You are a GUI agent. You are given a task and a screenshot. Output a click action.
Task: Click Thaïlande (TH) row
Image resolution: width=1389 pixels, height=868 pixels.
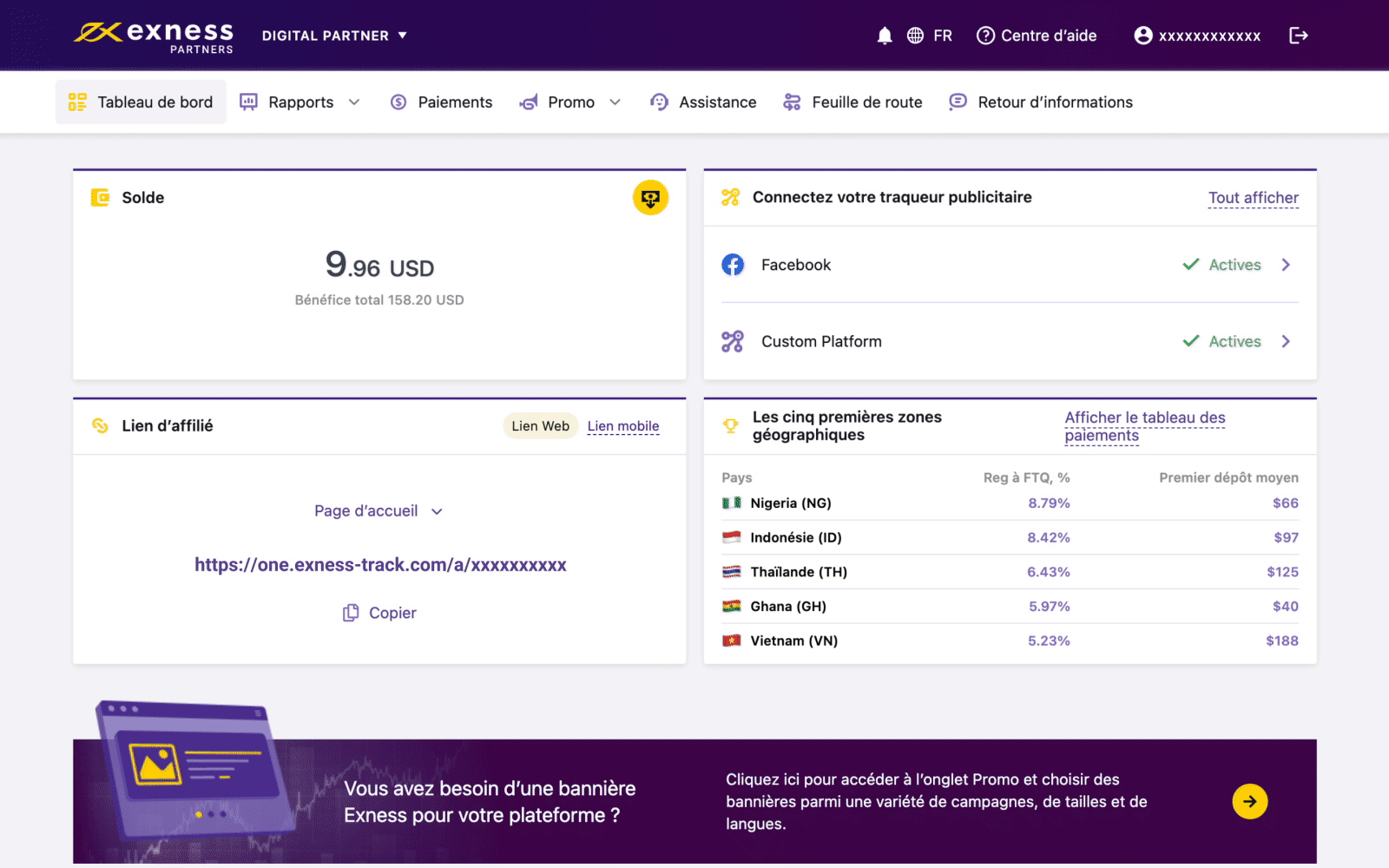pos(1010,572)
